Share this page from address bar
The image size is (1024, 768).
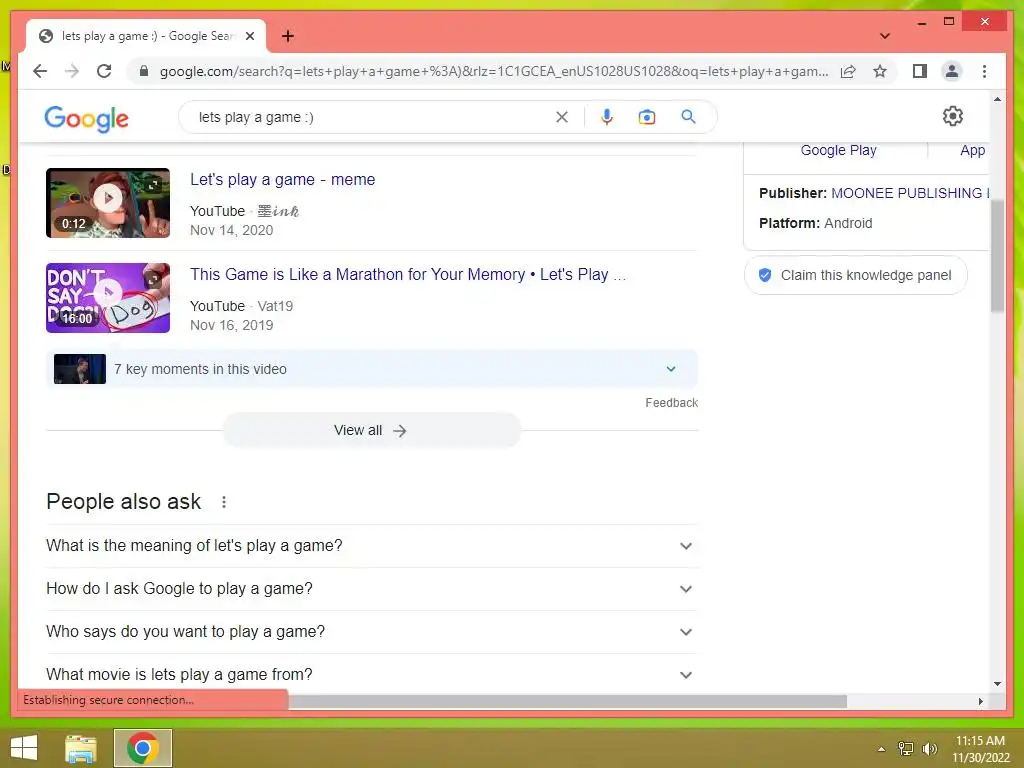click(x=848, y=71)
